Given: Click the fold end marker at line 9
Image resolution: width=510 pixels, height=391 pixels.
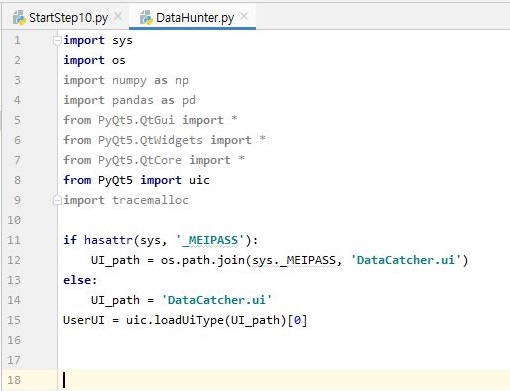Looking at the screenshot, I should click(57, 200).
